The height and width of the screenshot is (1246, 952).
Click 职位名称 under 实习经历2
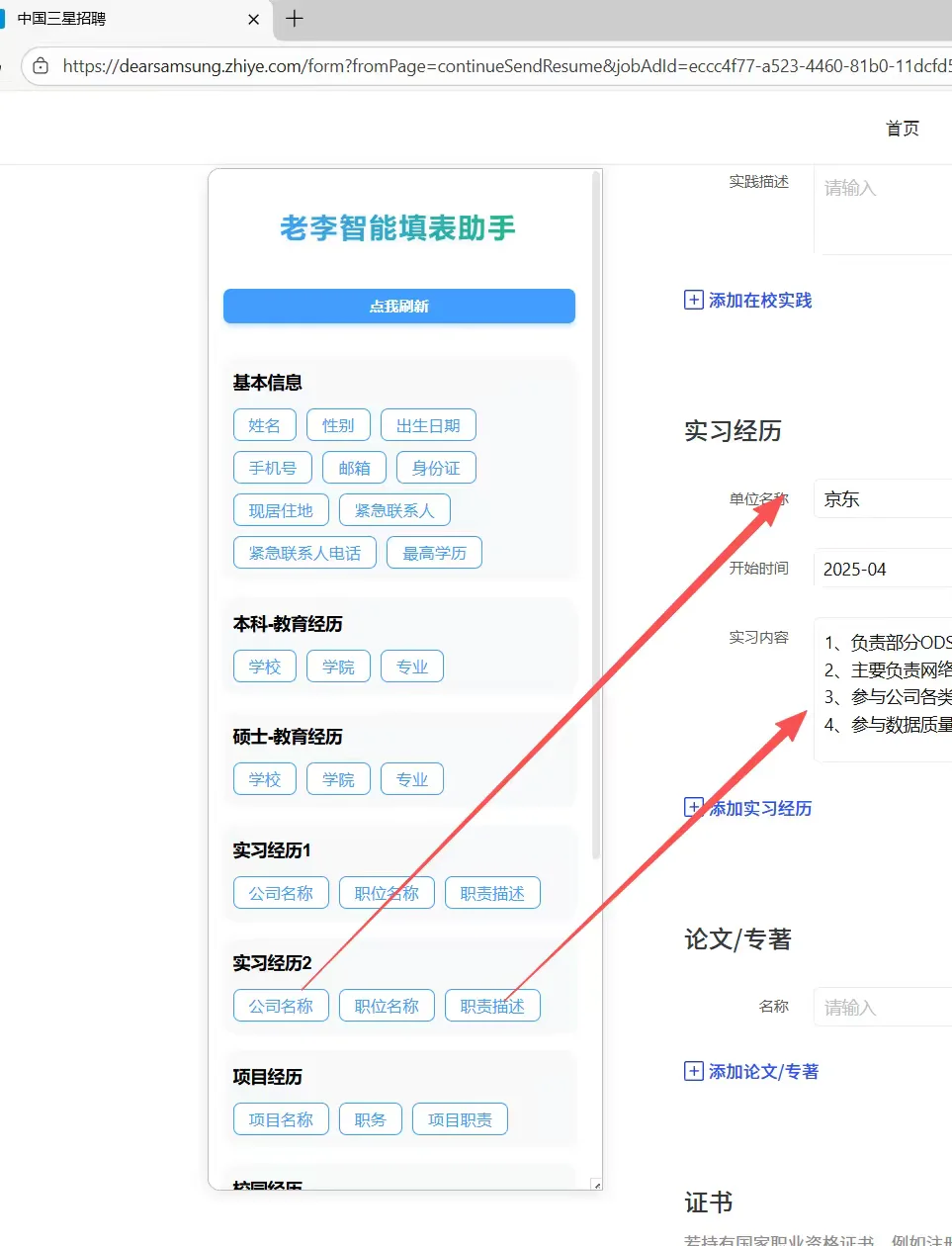[387, 1006]
